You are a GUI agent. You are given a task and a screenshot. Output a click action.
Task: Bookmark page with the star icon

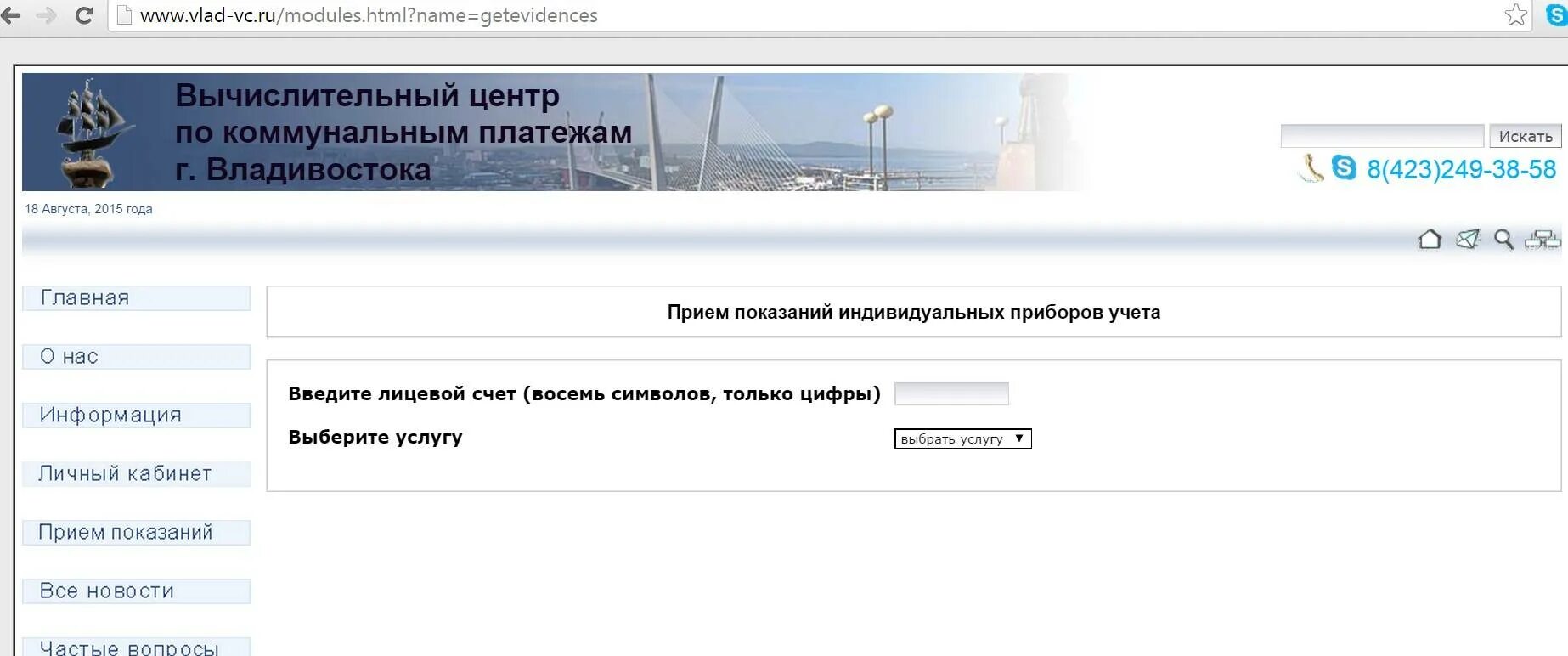[1516, 14]
